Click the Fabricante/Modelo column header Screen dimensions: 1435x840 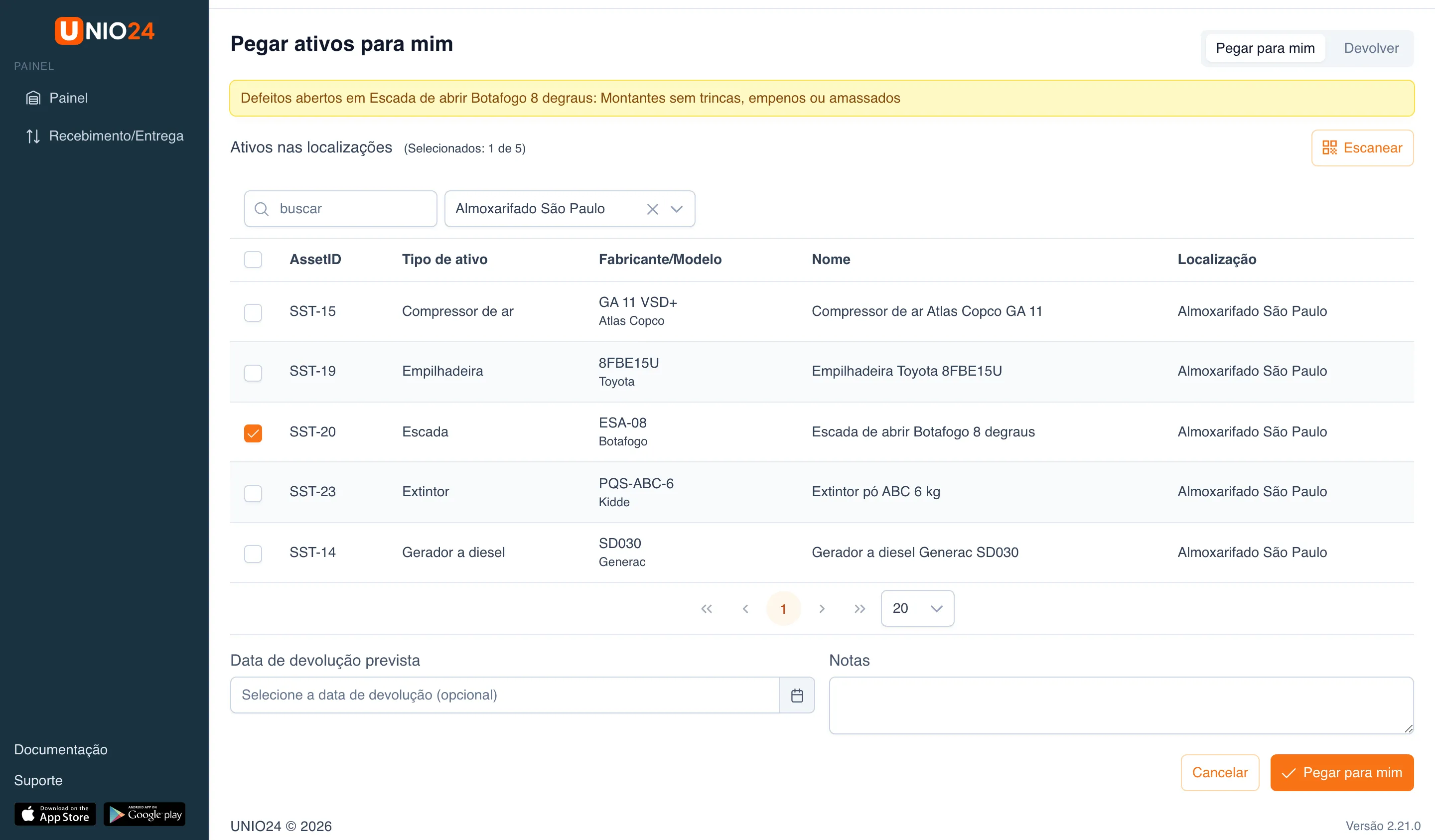660,260
